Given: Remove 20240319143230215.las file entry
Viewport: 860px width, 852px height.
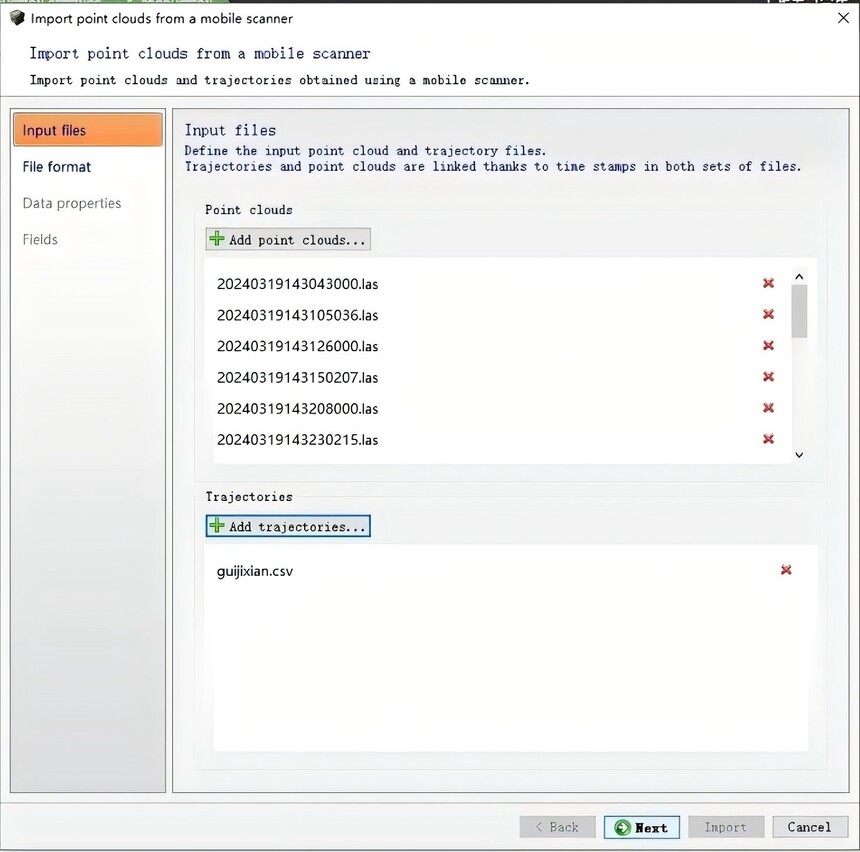Looking at the screenshot, I should (x=768, y=439).
